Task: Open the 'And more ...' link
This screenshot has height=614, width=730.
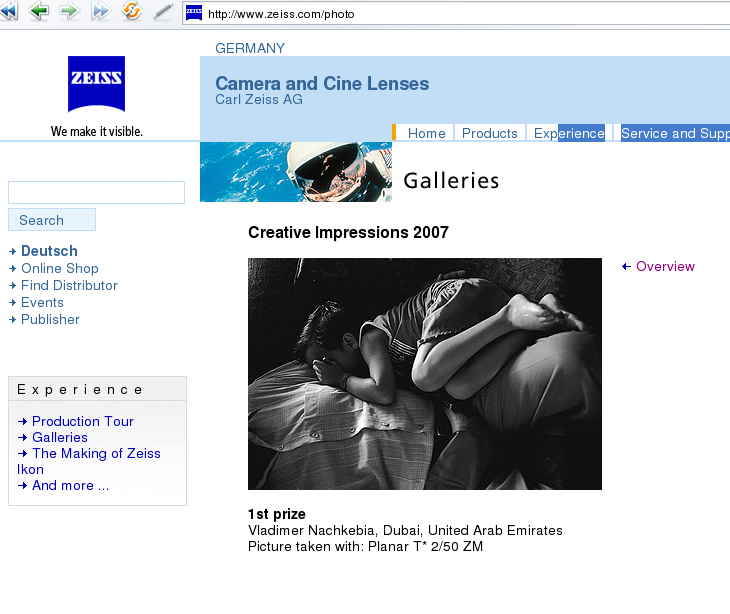Action: pos(70,486)
